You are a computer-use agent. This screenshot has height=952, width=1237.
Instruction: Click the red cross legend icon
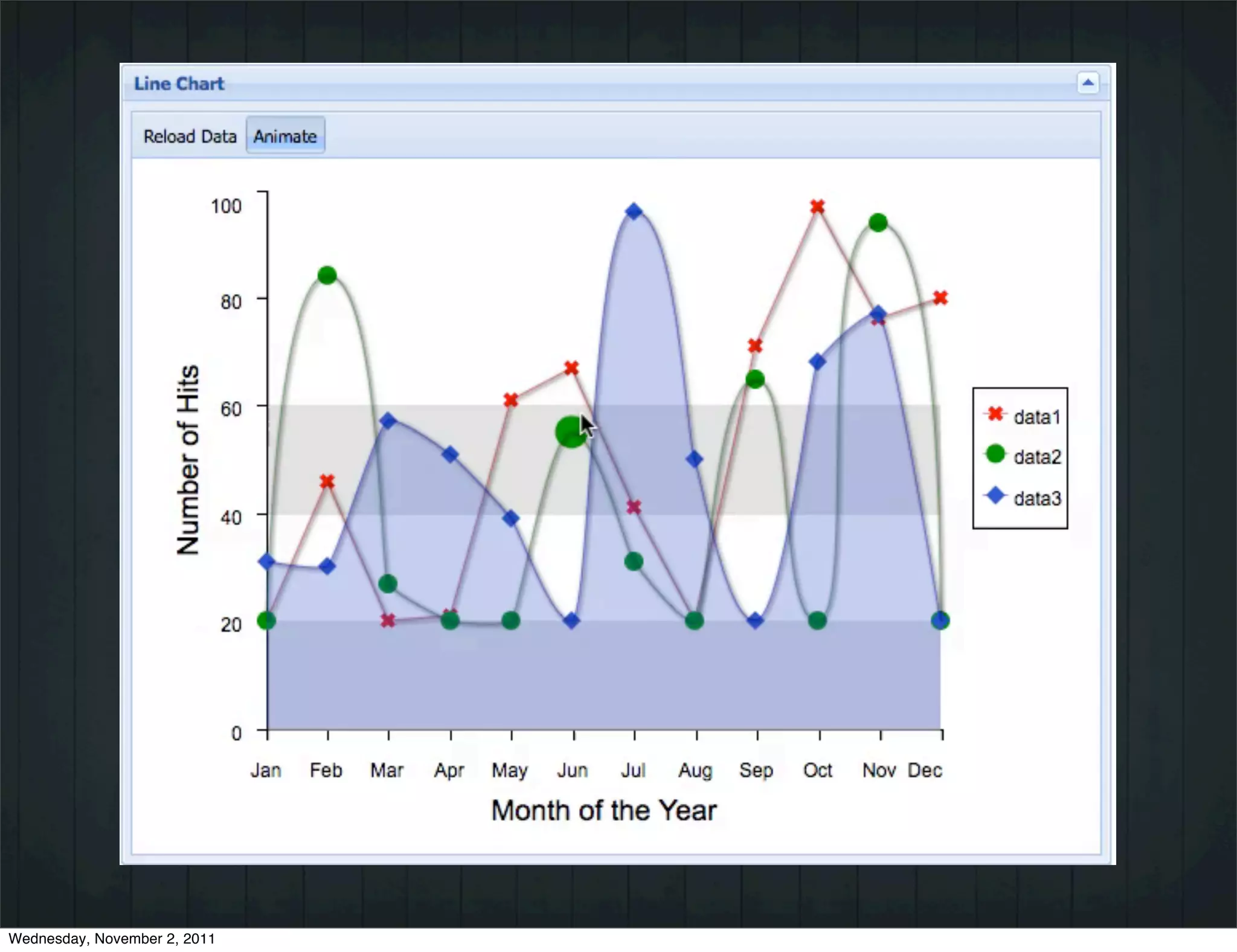(995, 414)
